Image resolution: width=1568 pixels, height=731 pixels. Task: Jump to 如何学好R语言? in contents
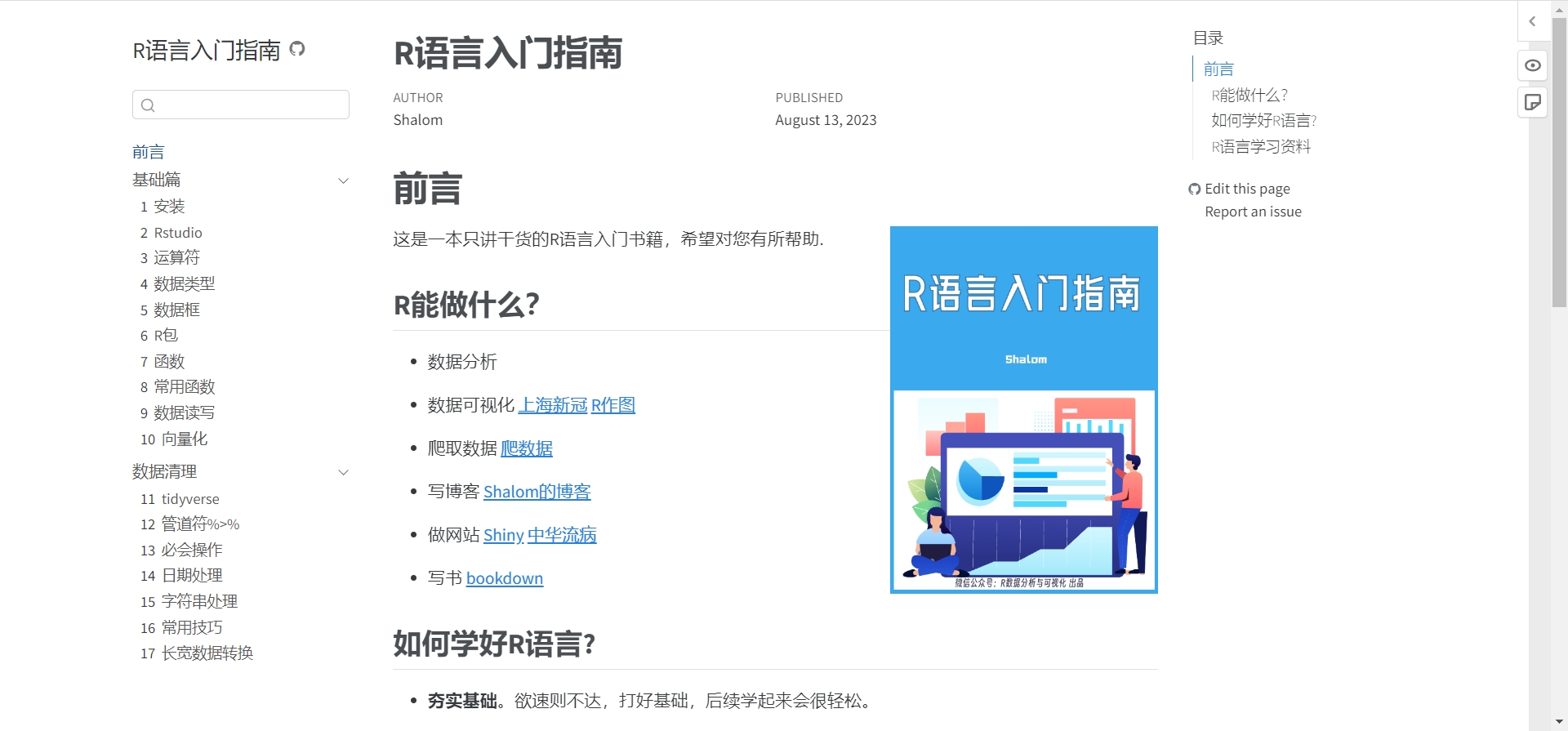pos(1264,121)
